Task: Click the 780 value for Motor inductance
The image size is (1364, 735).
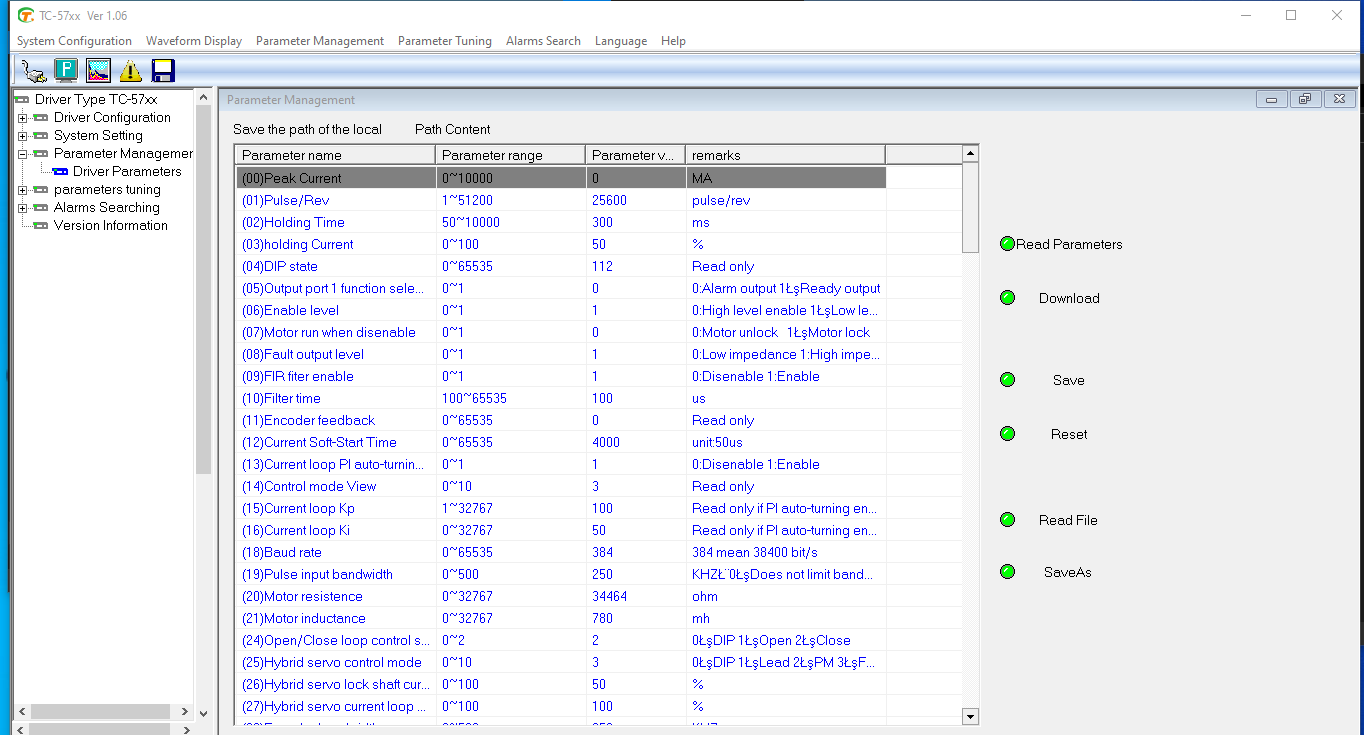Action: pyautogui.click(x=603, y=618)
